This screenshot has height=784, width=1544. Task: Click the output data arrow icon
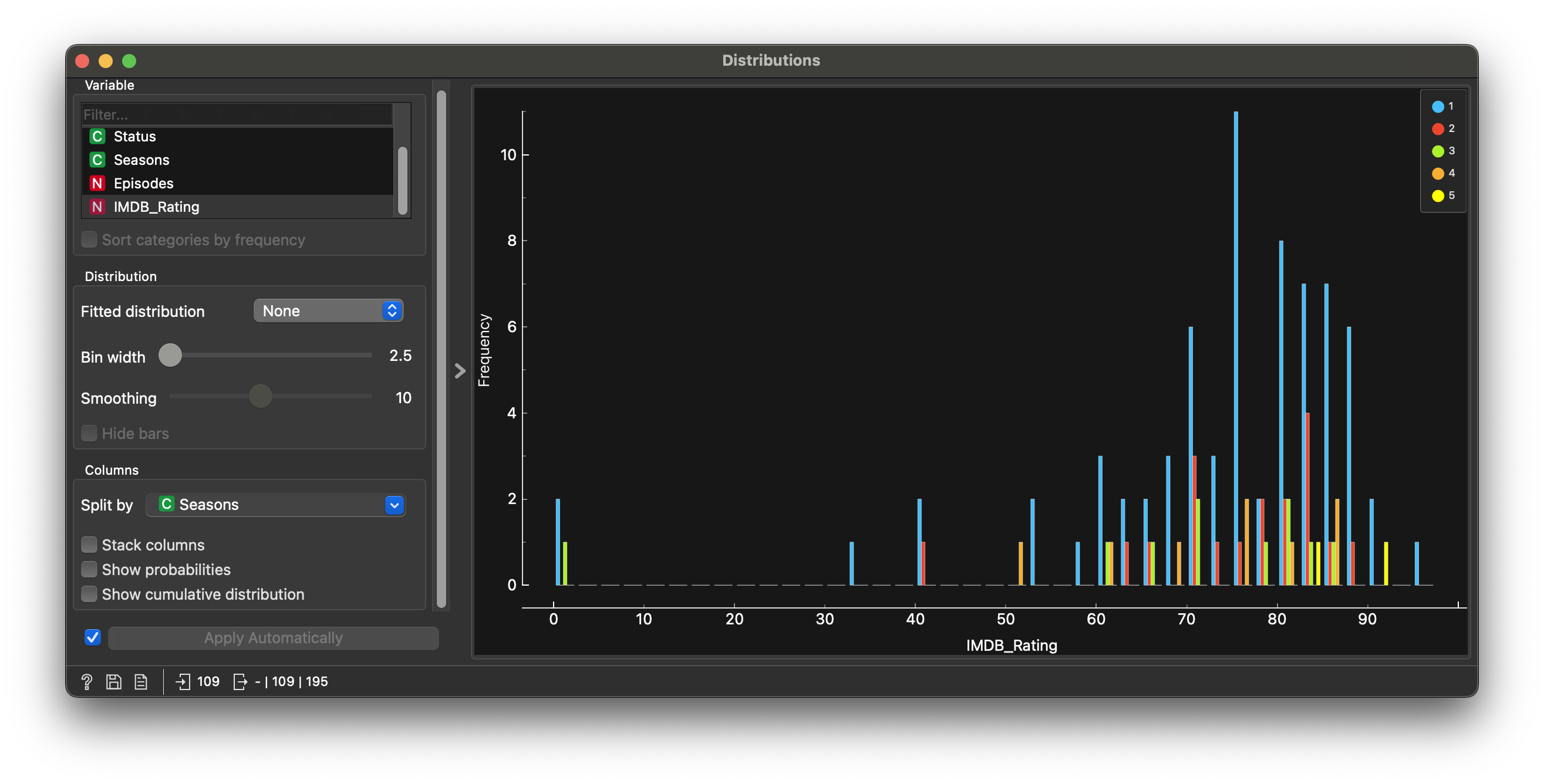tap(240, 681)
